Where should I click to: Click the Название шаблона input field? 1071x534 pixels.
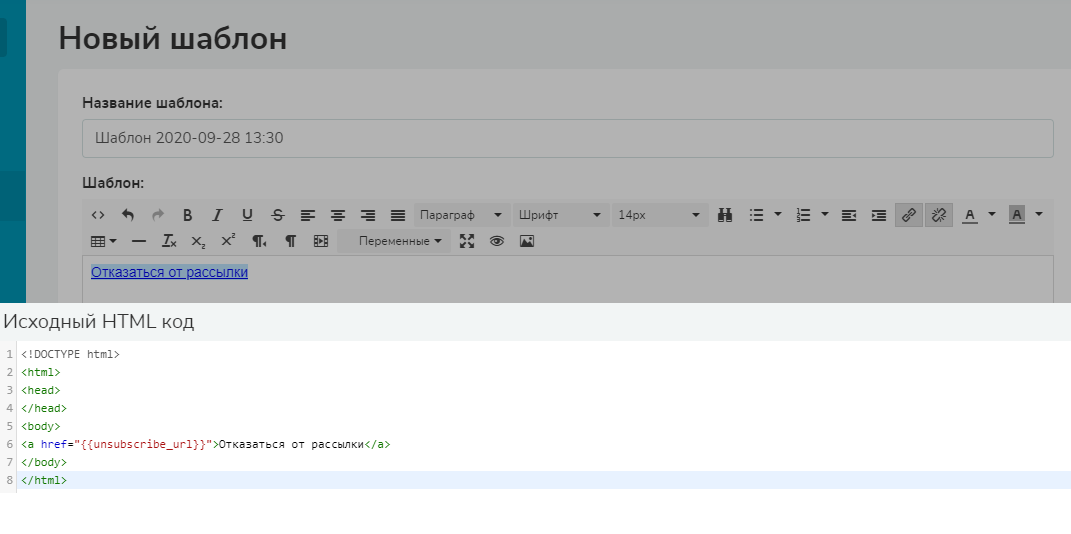click(567, 138)
